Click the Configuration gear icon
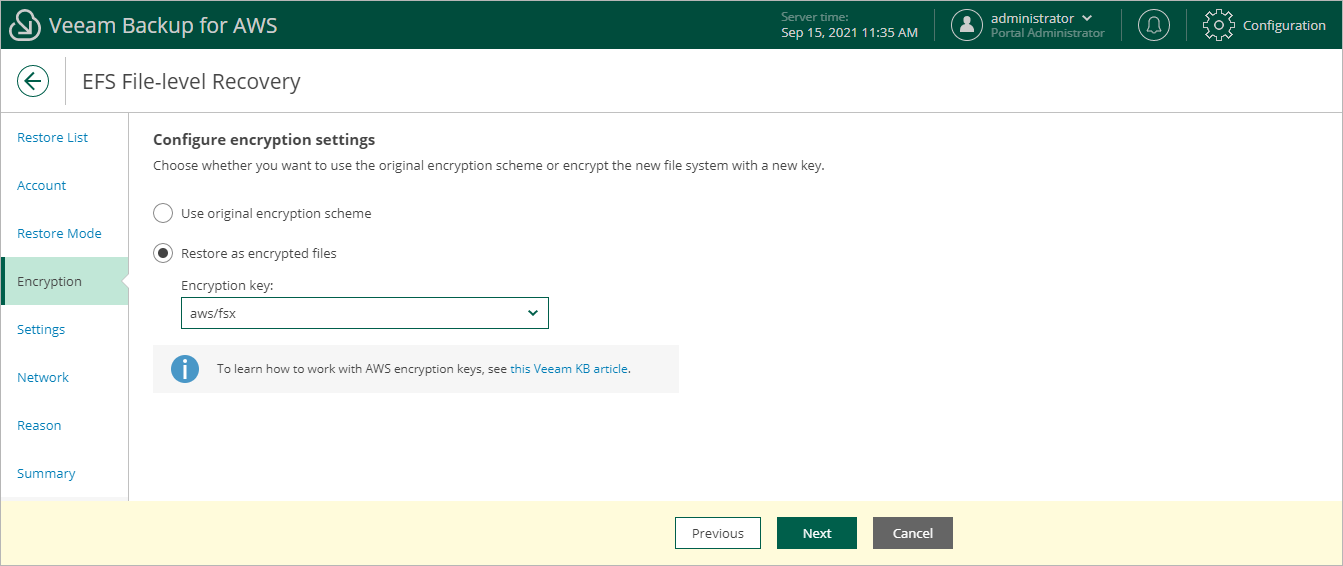The height and width of the screenshot is (566, 1343). 1219,25
